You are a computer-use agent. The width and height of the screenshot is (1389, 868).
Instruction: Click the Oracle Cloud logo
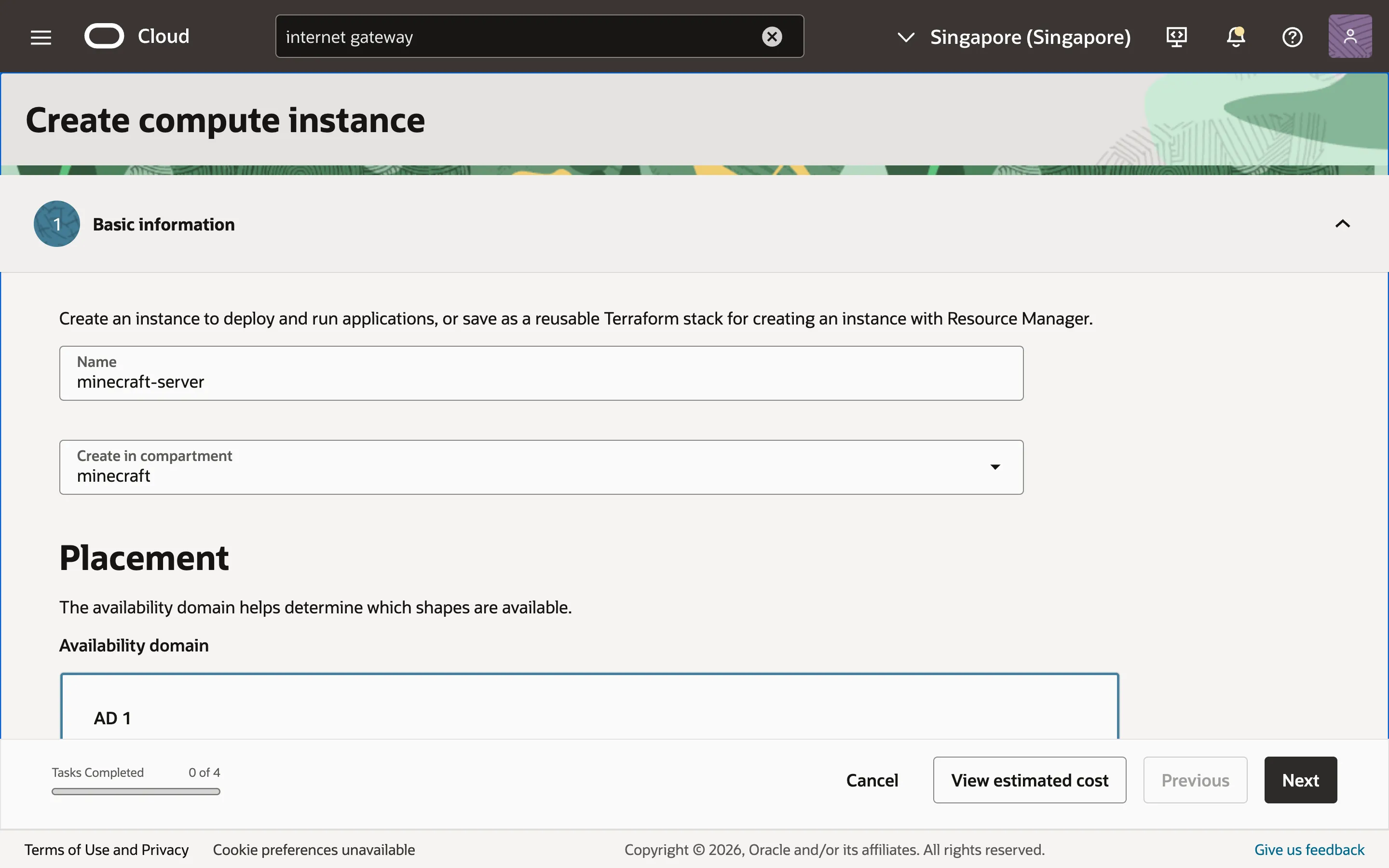pyautogui.click(x=105, y=36)
